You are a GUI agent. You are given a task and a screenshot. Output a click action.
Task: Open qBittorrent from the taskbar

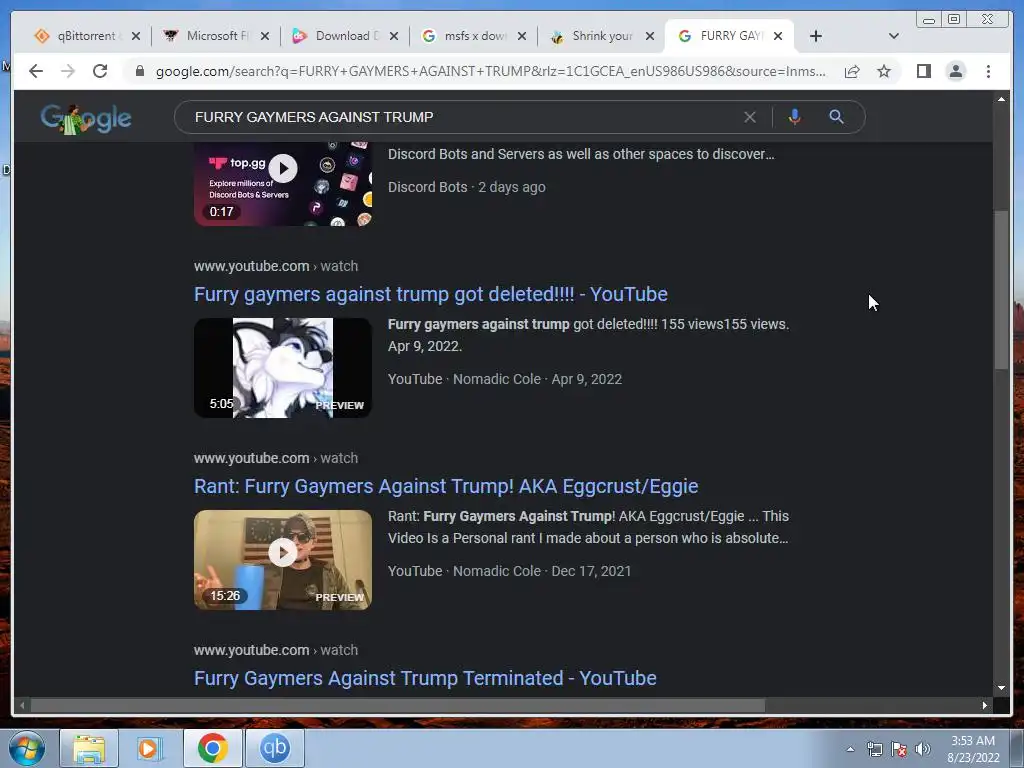coord(274,748)
